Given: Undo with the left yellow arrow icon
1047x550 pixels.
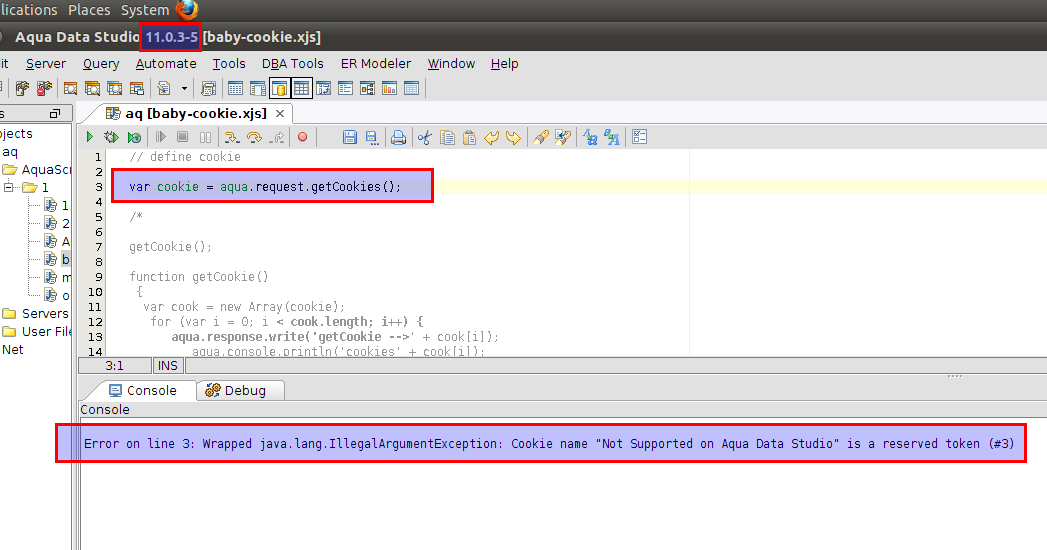Looking at the screenshot, I should [491, 138].
